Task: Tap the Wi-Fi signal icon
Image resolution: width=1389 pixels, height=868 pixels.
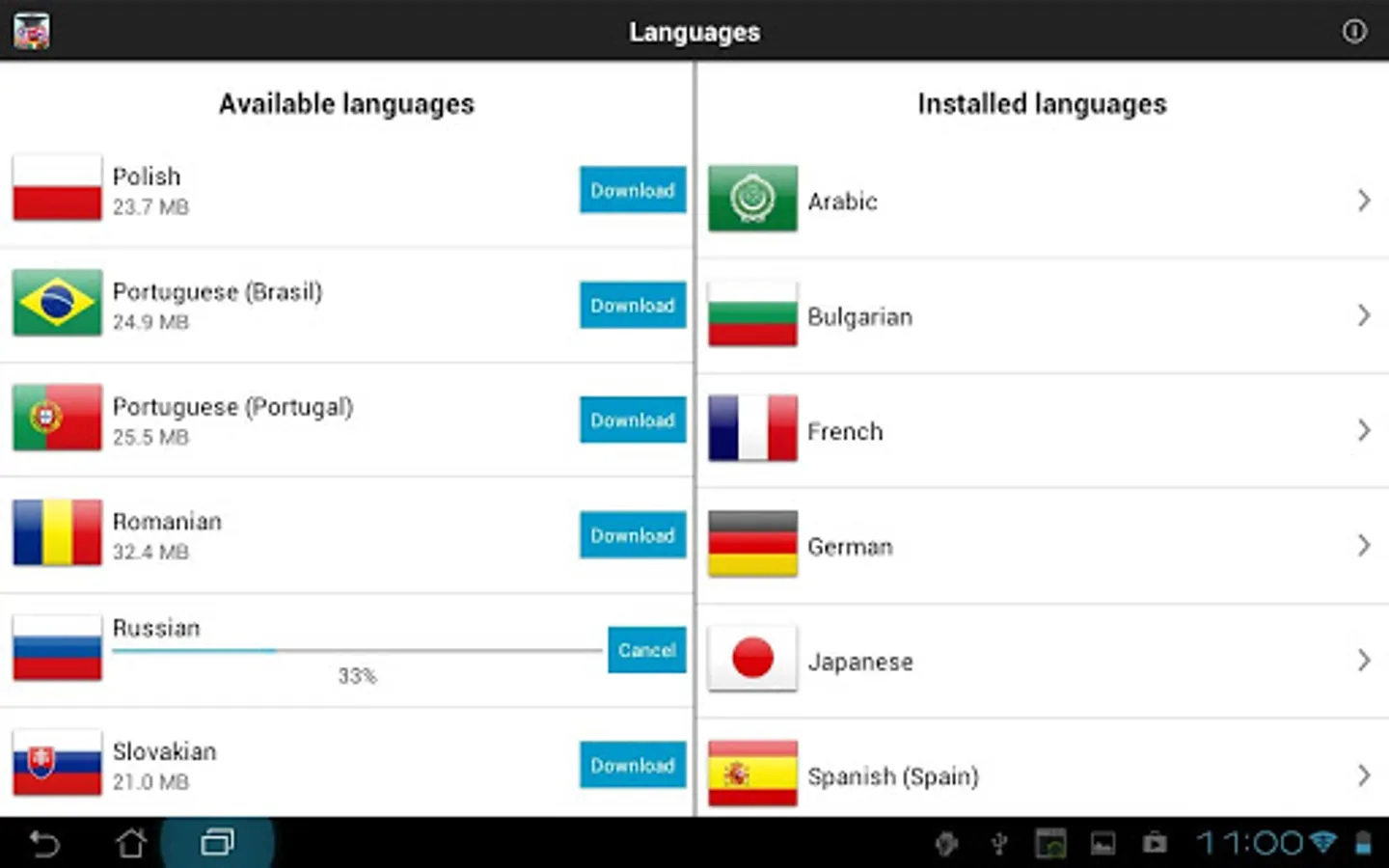Action: (x=1322, y=843)
